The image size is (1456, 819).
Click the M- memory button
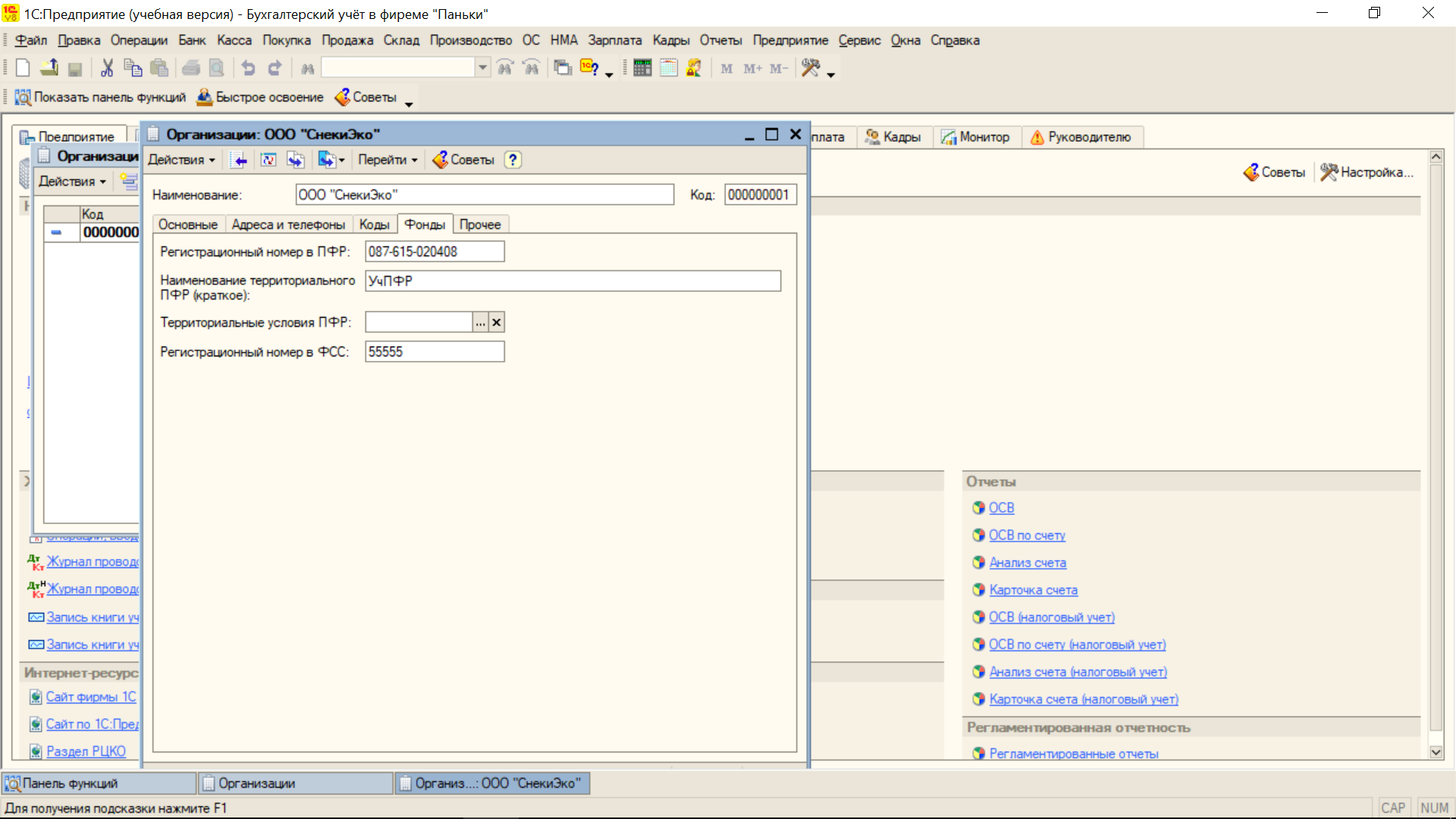point(779,68)
